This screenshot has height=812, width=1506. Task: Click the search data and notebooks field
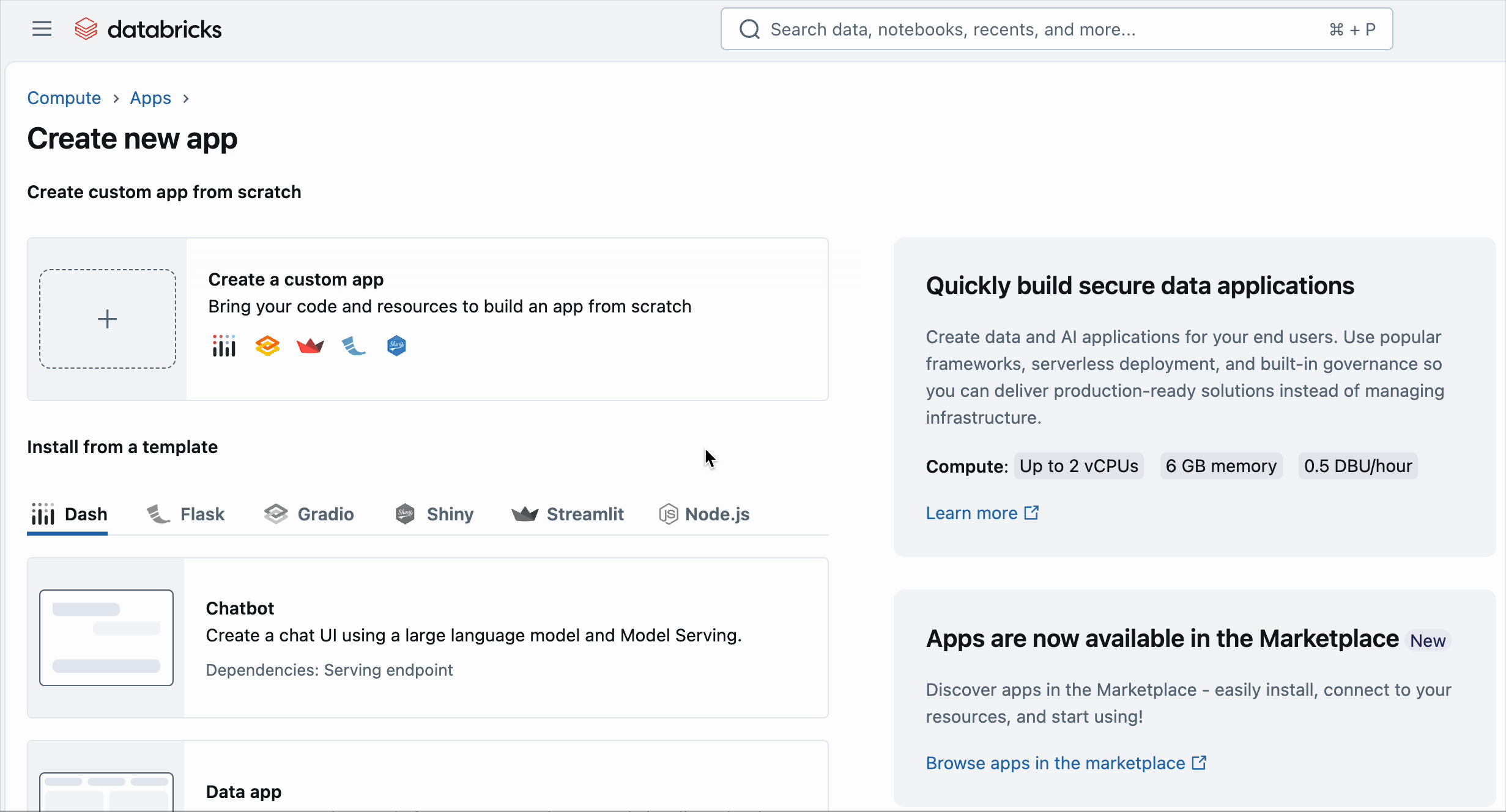click(1040, 29)
